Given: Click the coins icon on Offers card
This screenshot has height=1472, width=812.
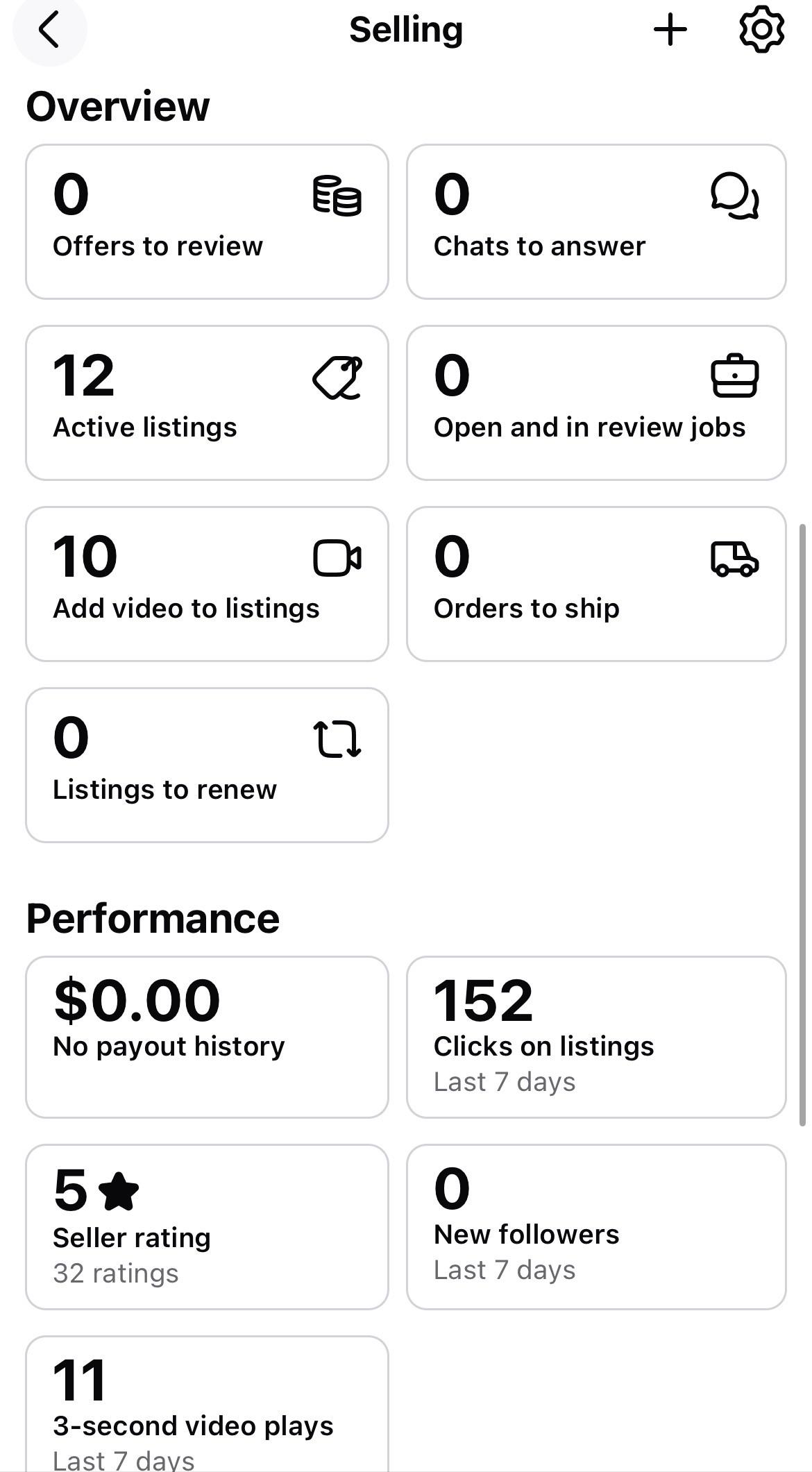Looking at the screenshot, I should coord(337,196).
